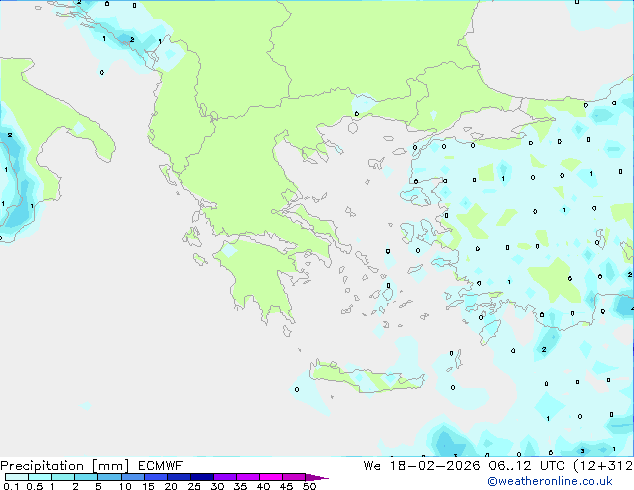Screen dimensions: 634x490
Task: Pick the 40–45 mm magenta swatch
Action: 271,477
